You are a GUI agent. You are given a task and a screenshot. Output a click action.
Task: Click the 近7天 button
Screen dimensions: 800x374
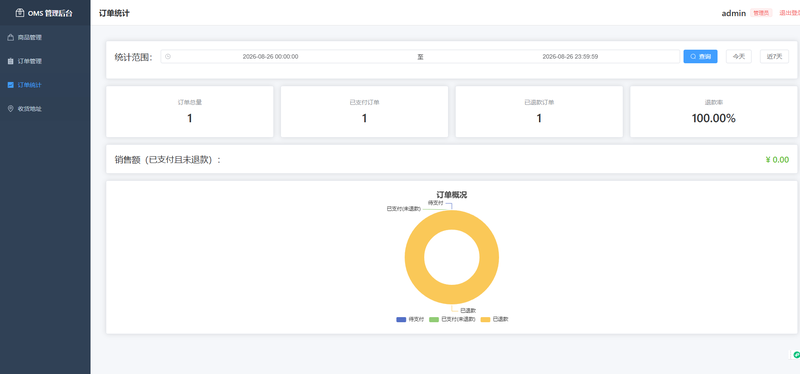pos(774,57)
